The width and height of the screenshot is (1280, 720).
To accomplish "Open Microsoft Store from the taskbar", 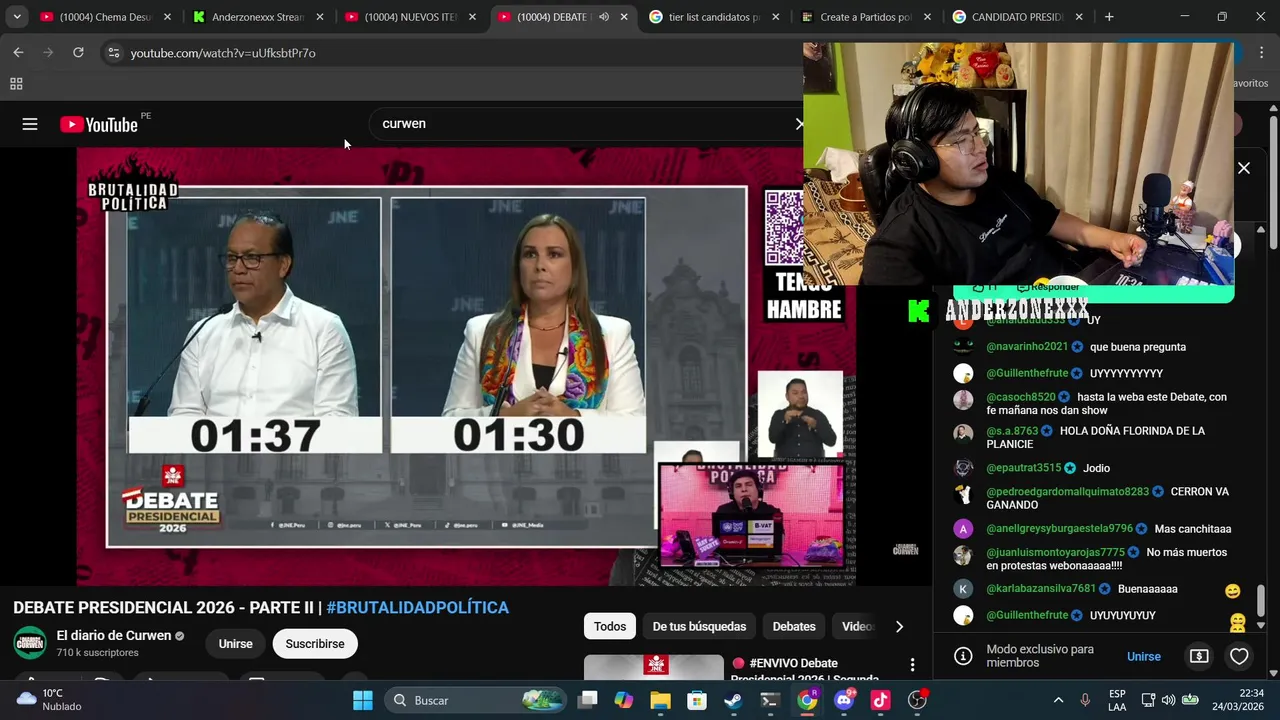I will tap(697, 700).
